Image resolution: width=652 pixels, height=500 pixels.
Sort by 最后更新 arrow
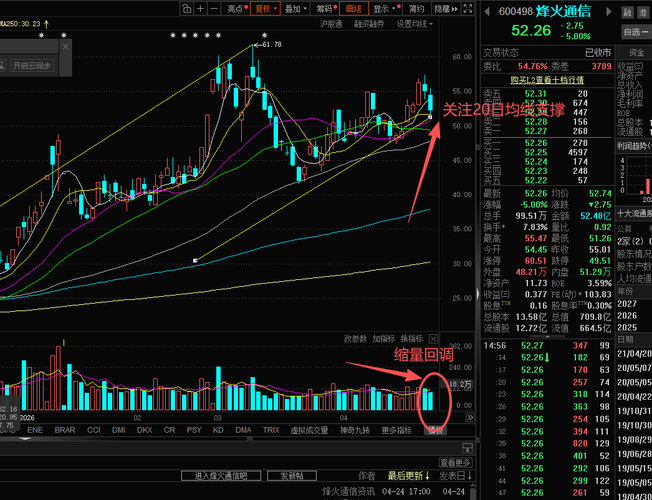pyautogui.click(x=427, y=475)
